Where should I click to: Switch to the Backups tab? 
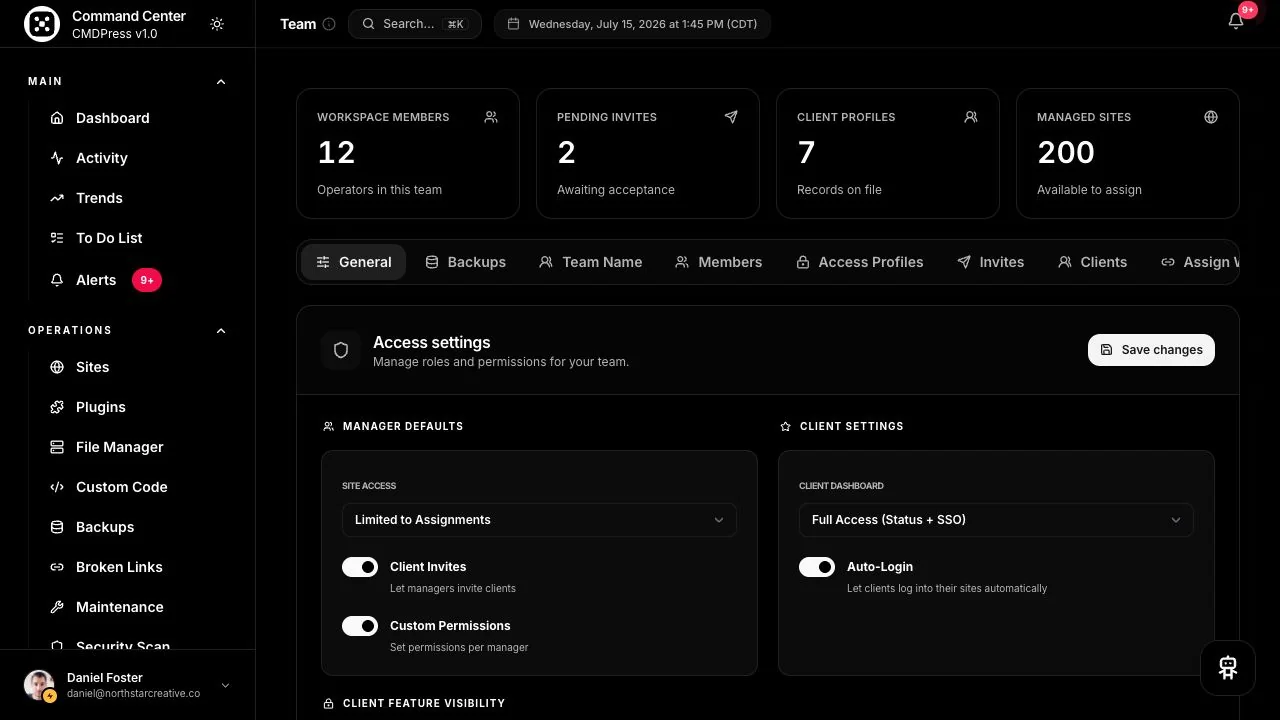click(x=466, y=262)
